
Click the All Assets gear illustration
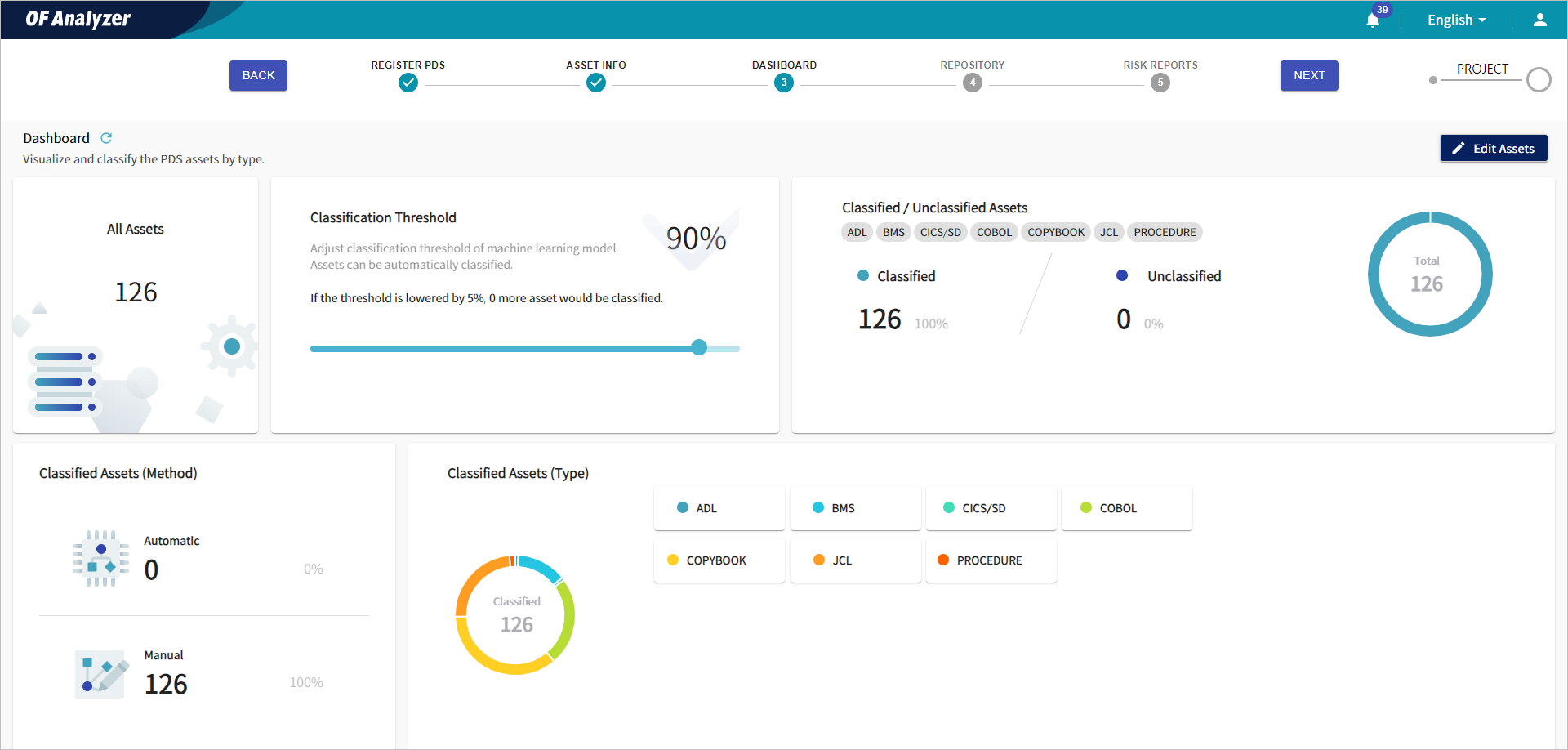point(231,346)
